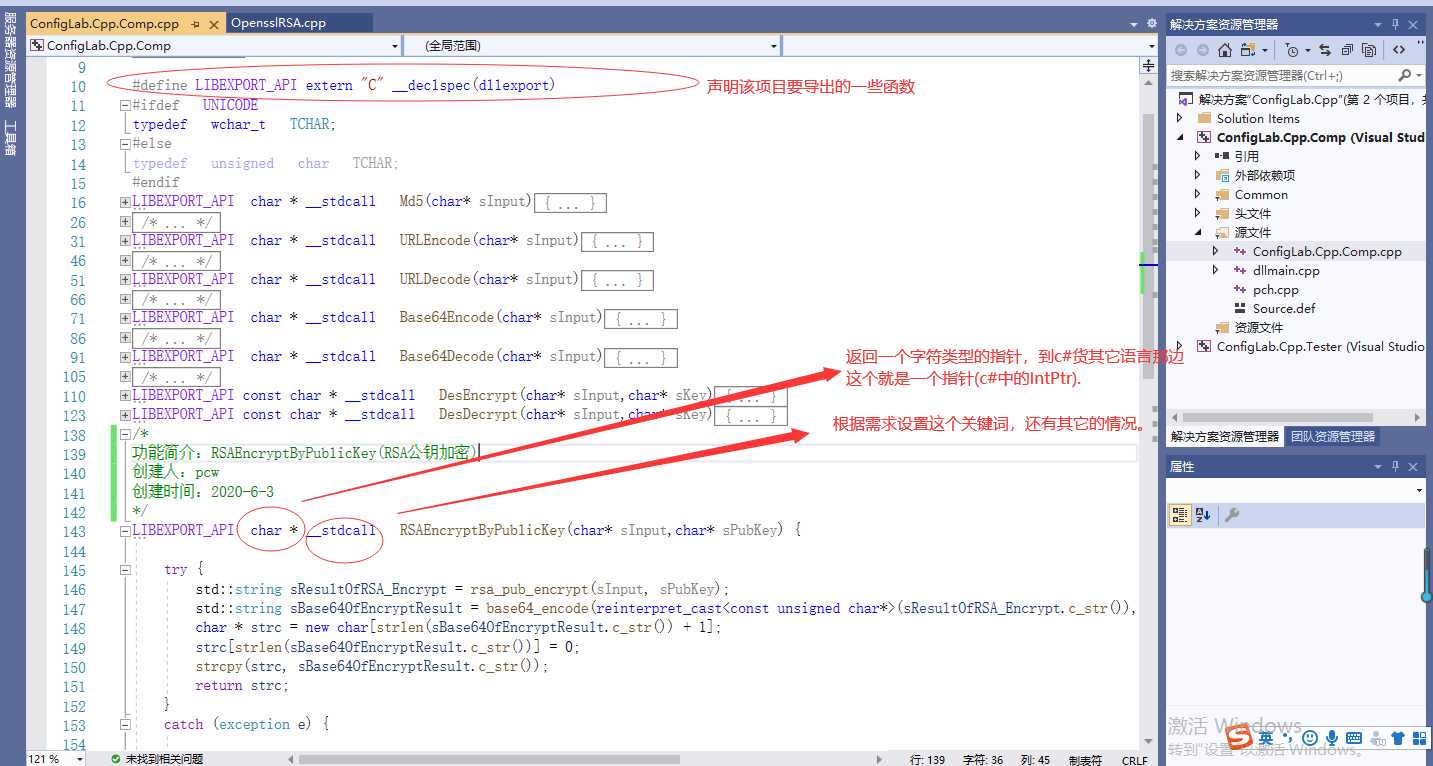The width and height of the screenshot is (1433, 766).
Task: Switch to the 解决方案资源管理器 bottom tab
Action: [1224, 436]
